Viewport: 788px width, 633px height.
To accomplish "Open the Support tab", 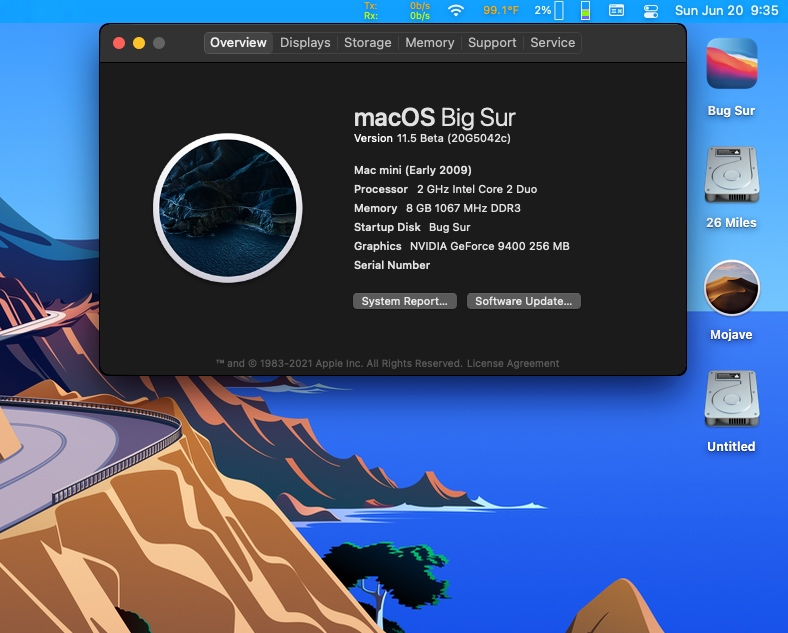I will [492, 43].
